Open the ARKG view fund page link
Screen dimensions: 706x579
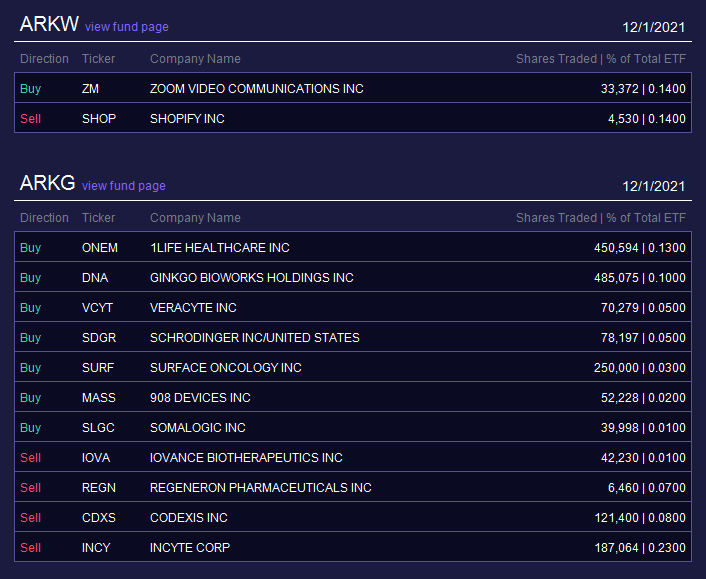coord(123,186)
